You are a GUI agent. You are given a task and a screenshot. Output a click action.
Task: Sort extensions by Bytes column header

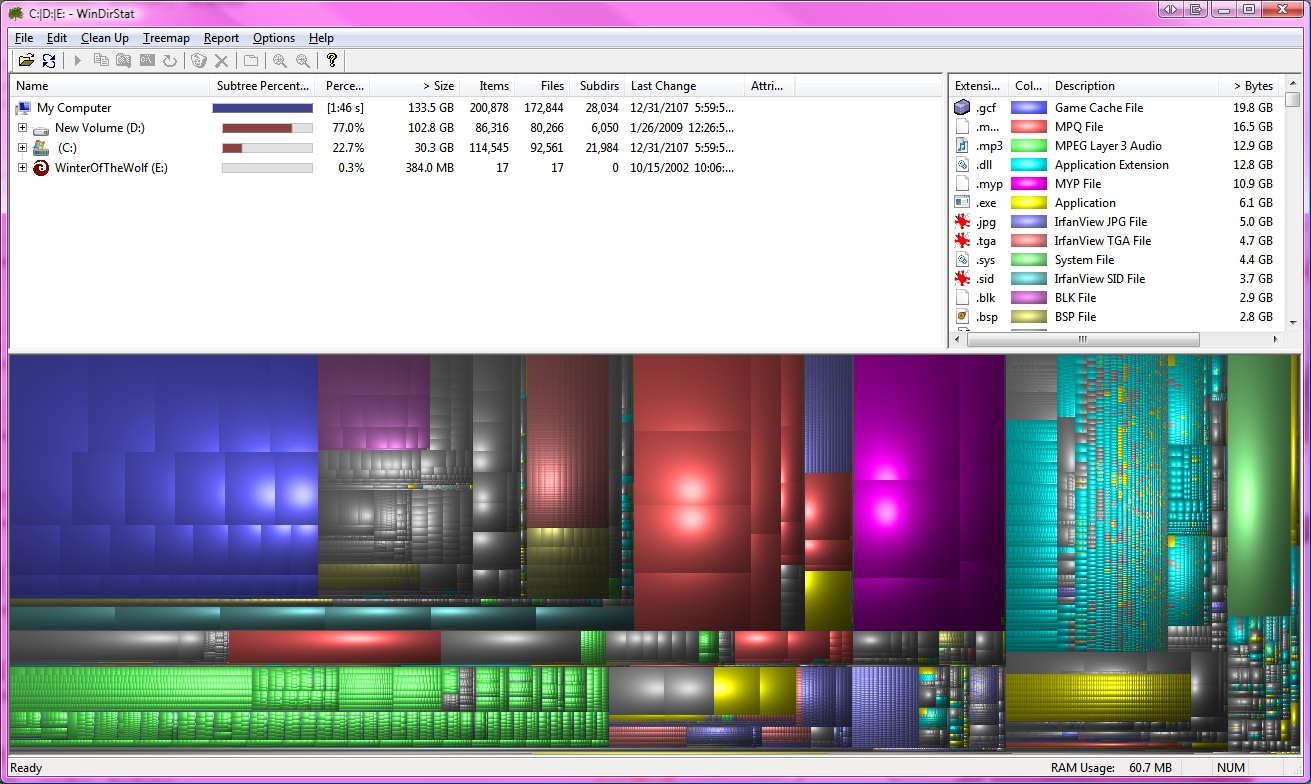[1250, 86]
